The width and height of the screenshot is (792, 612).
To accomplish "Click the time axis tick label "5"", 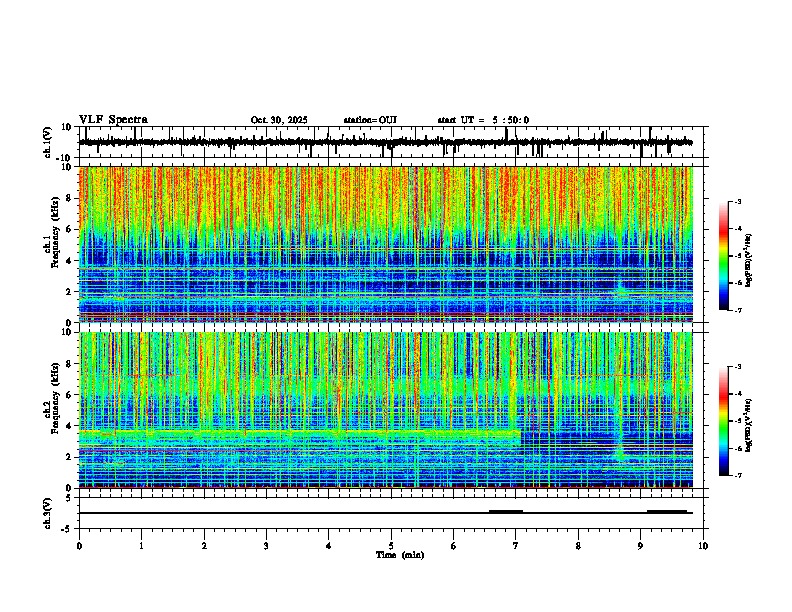I will point(391,546).
